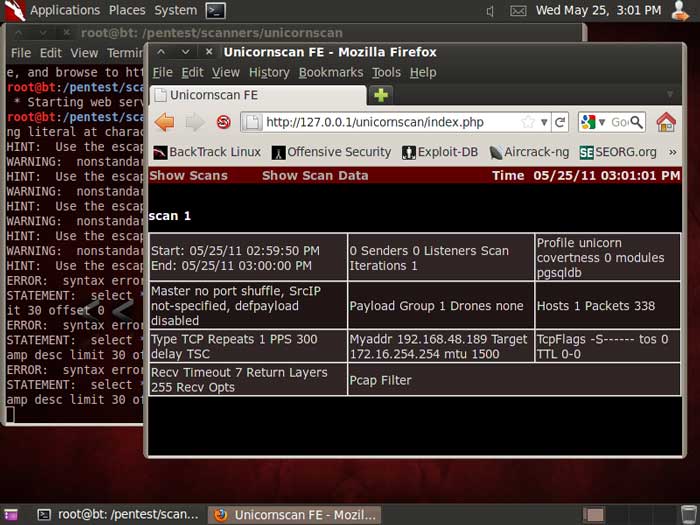Click the show desktop icon in taskbar
700x525 pixels.
(x=11, y=515)
